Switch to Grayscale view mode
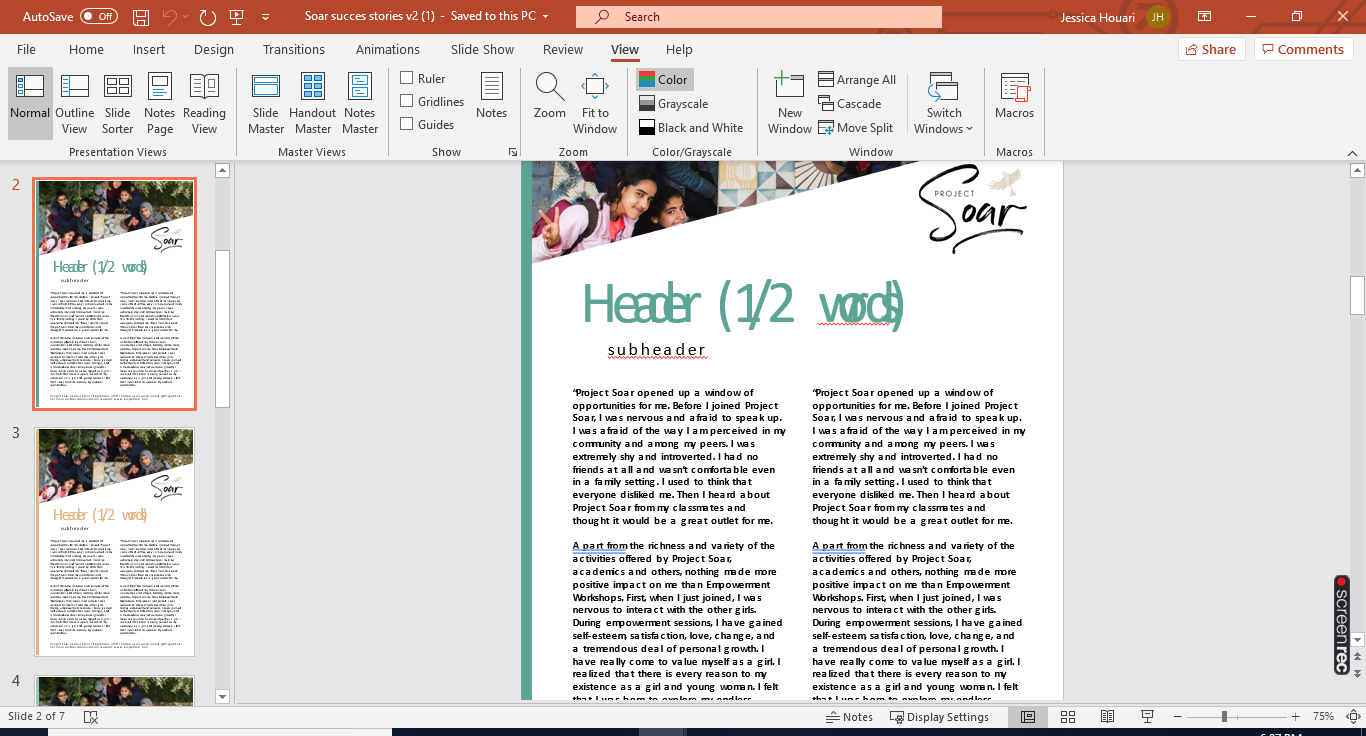The height and width of the screenshot is (736, 1366). pyautogui.click(x=673, y=104)
